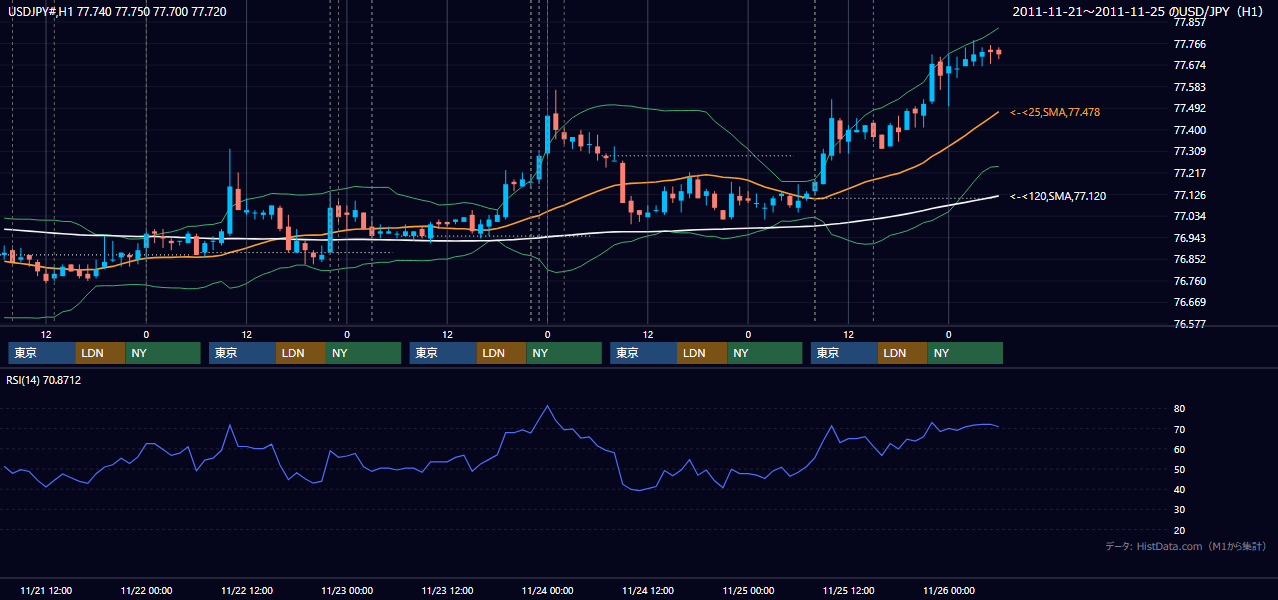Click price axis value 76.669

1189,302
